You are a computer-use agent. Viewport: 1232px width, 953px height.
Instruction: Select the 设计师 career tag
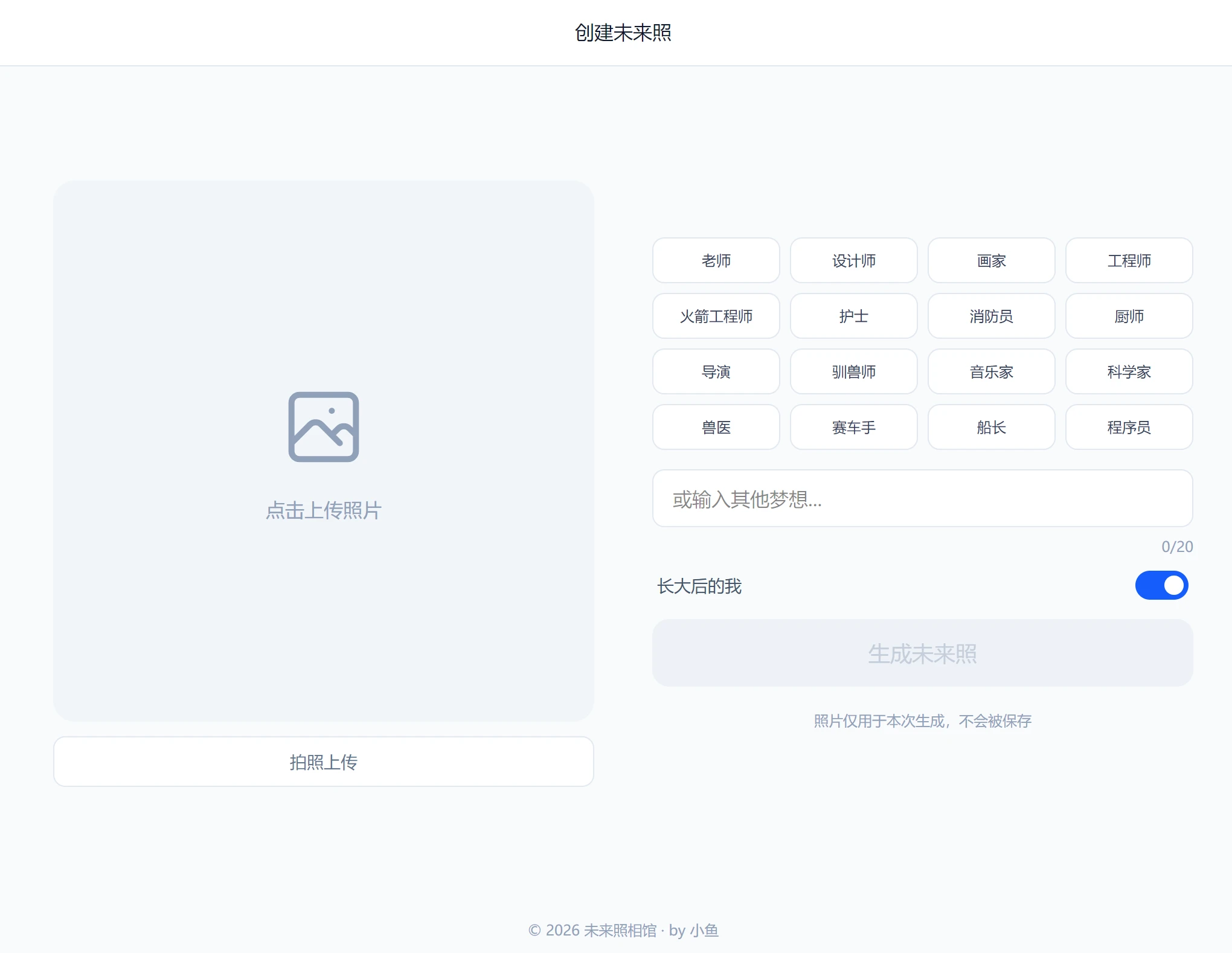[x=853, y=260]
